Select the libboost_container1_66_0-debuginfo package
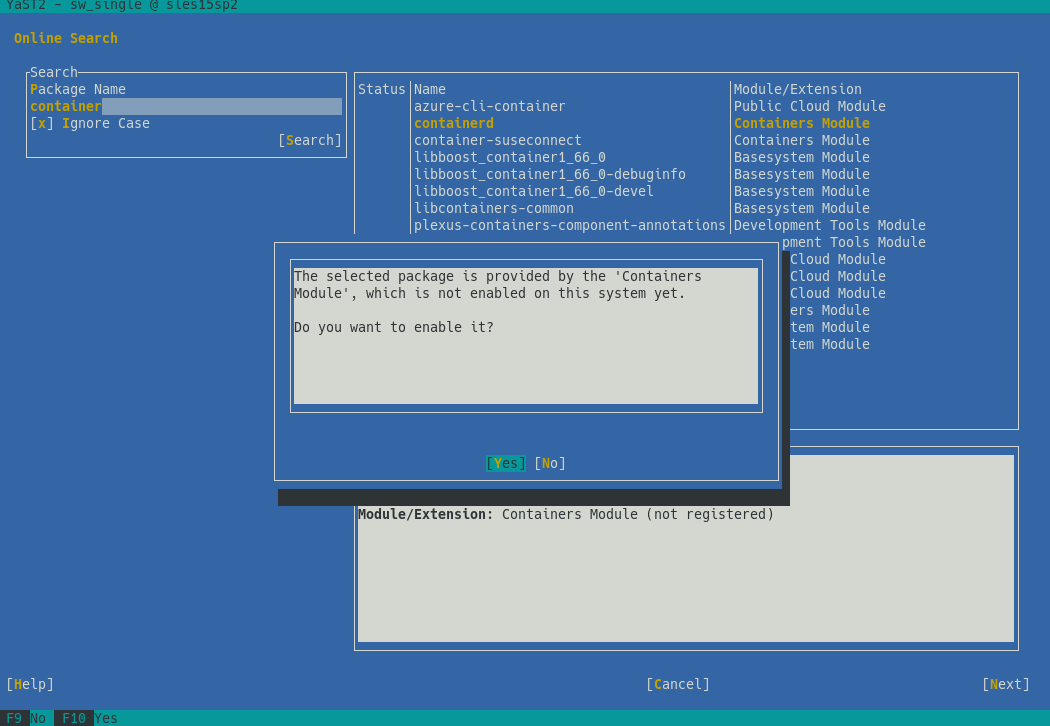Viewport: 1050px width, 726px height. (x=549, y=174)
